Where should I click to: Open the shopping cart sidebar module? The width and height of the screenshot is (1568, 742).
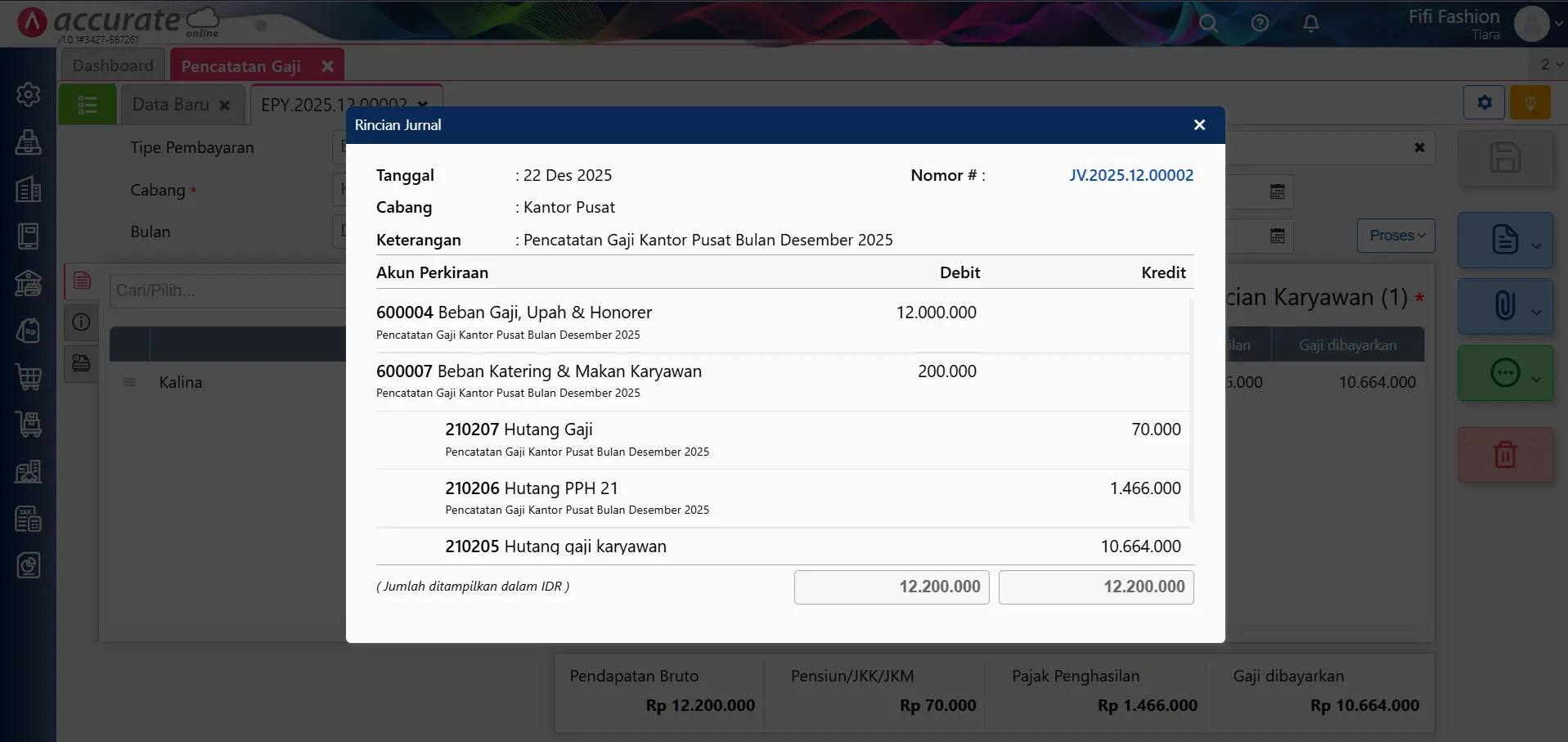[29, 377]
